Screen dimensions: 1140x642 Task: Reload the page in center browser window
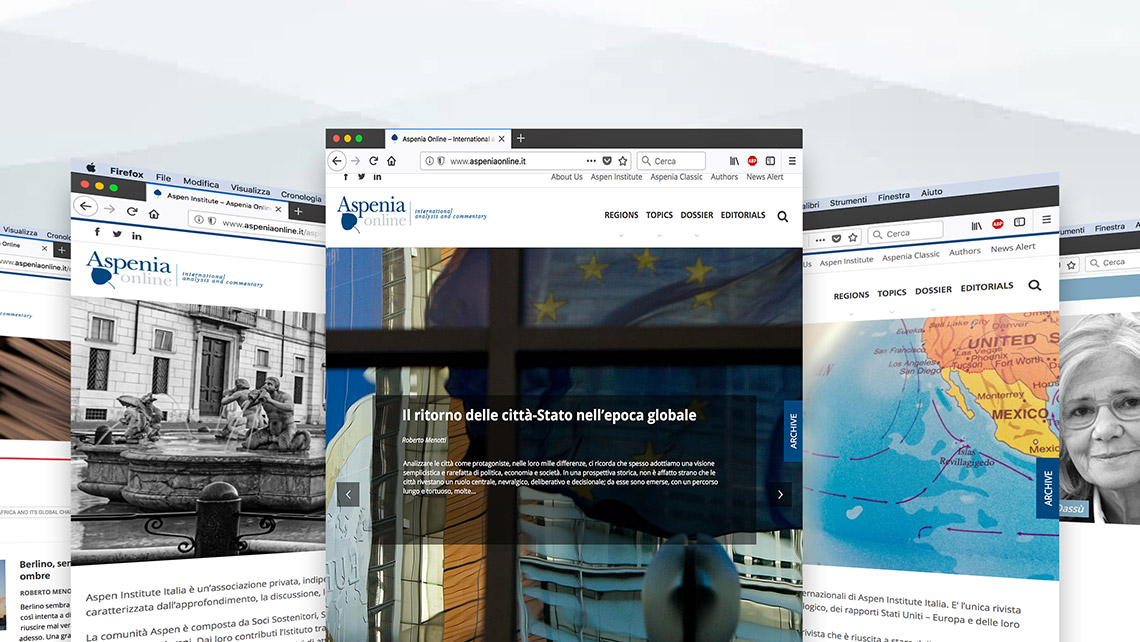(374, 161)
